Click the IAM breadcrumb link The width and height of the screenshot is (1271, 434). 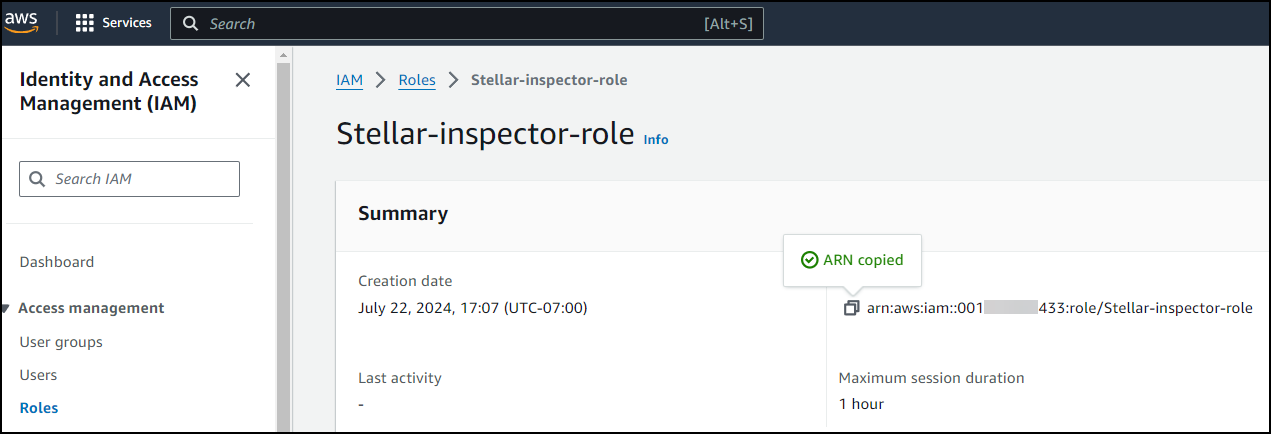tap(349, 80)
